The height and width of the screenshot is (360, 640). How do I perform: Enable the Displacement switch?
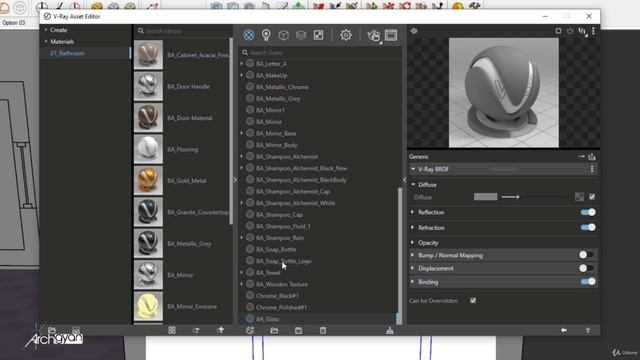tap(587, 268)
